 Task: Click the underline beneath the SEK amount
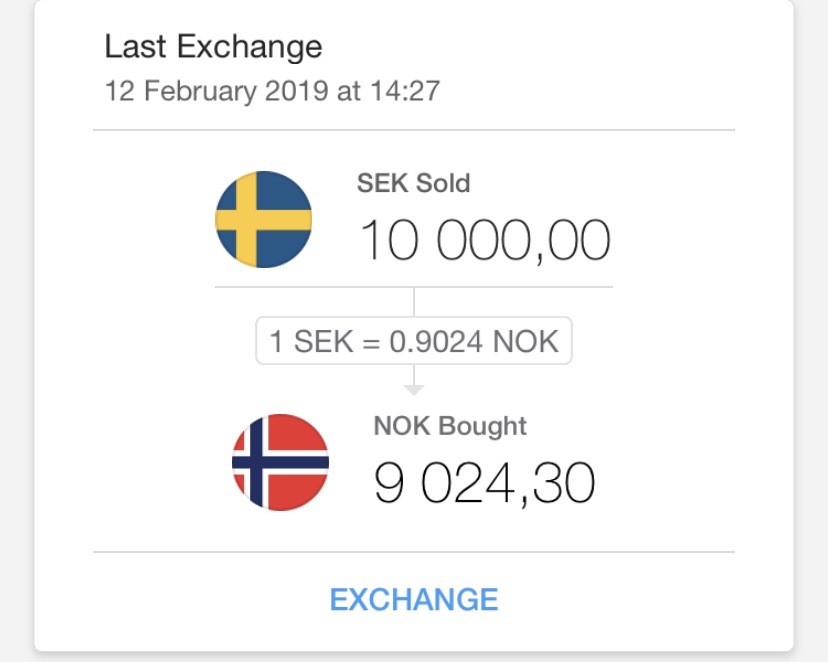click(414, 287)
